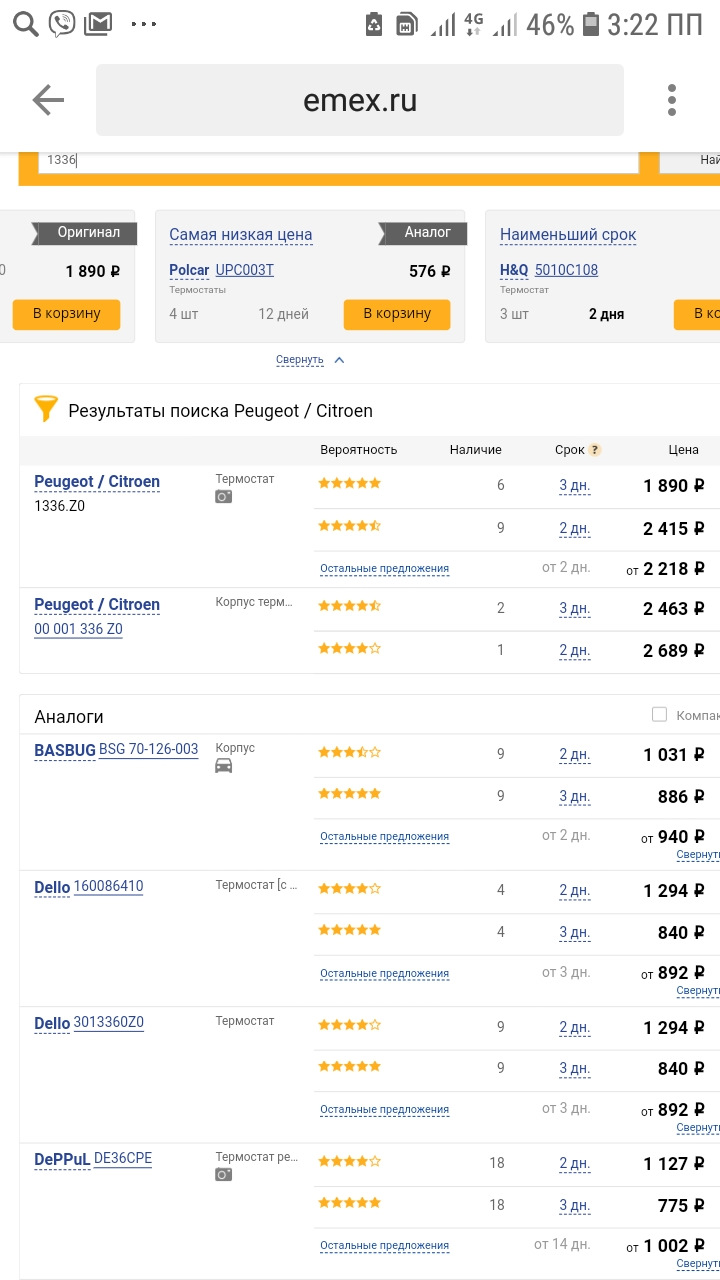Select the Самая низкая цена heading
This screenshot has width=720, height=1280.
tap(241, 235)
